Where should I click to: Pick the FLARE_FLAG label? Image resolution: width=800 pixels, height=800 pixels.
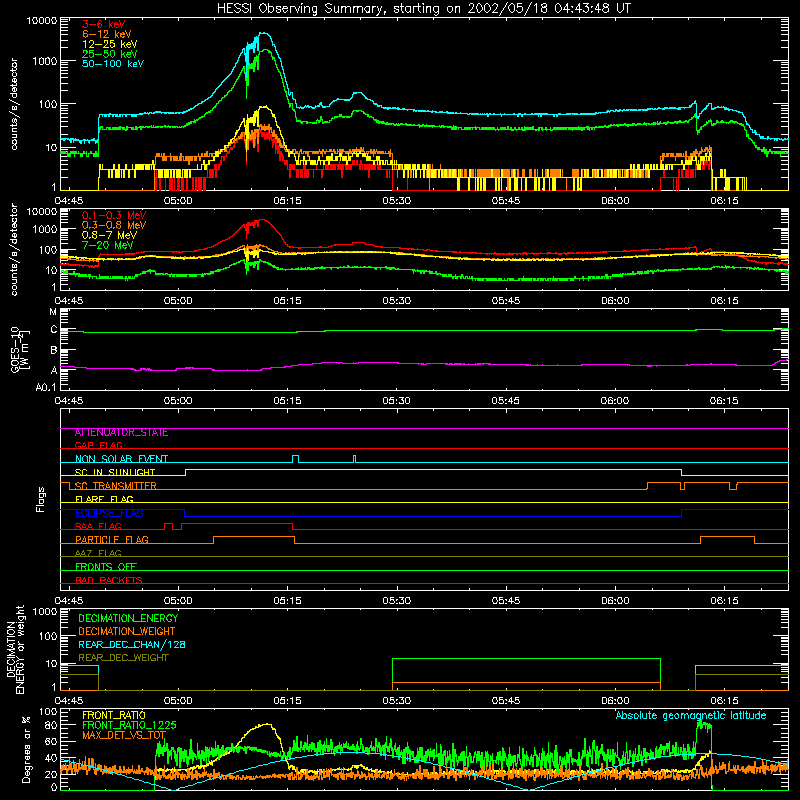click(x=104, y=499)
